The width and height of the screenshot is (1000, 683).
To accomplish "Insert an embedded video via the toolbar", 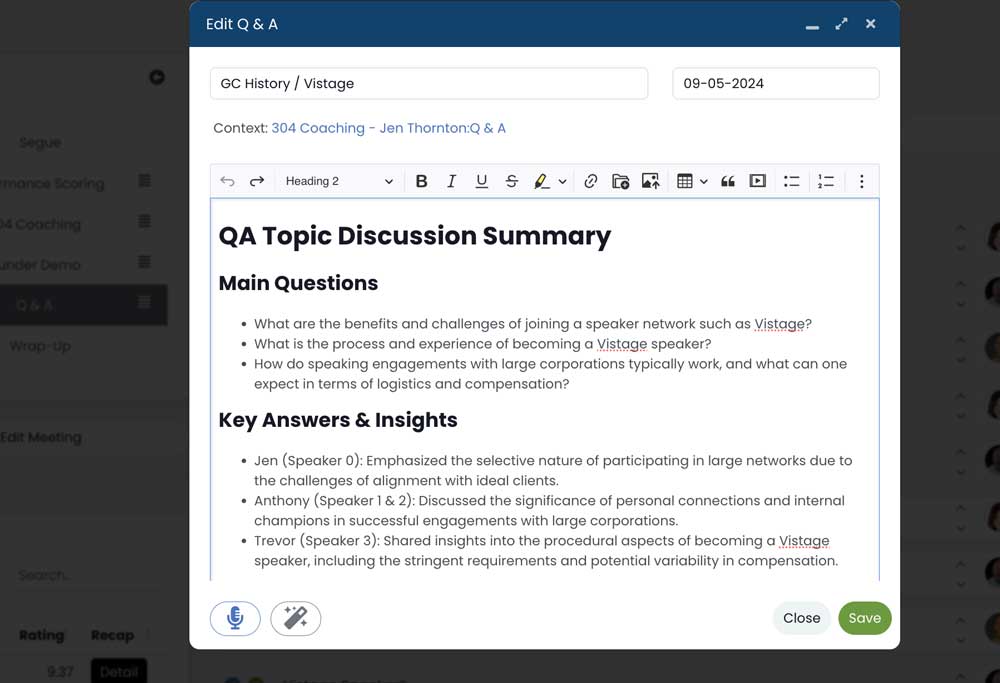I will [x=758, y=181].
